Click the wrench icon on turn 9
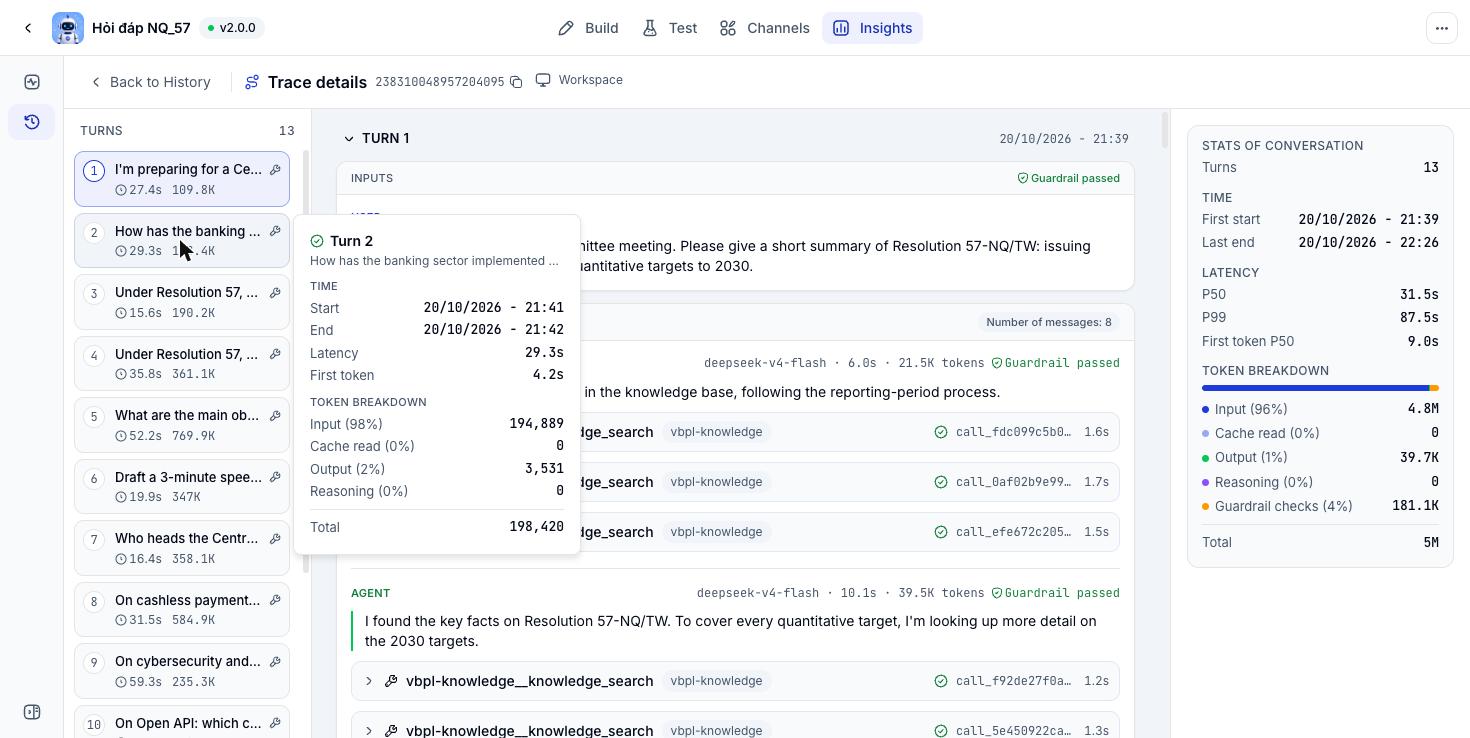 [x=275, y=662]
